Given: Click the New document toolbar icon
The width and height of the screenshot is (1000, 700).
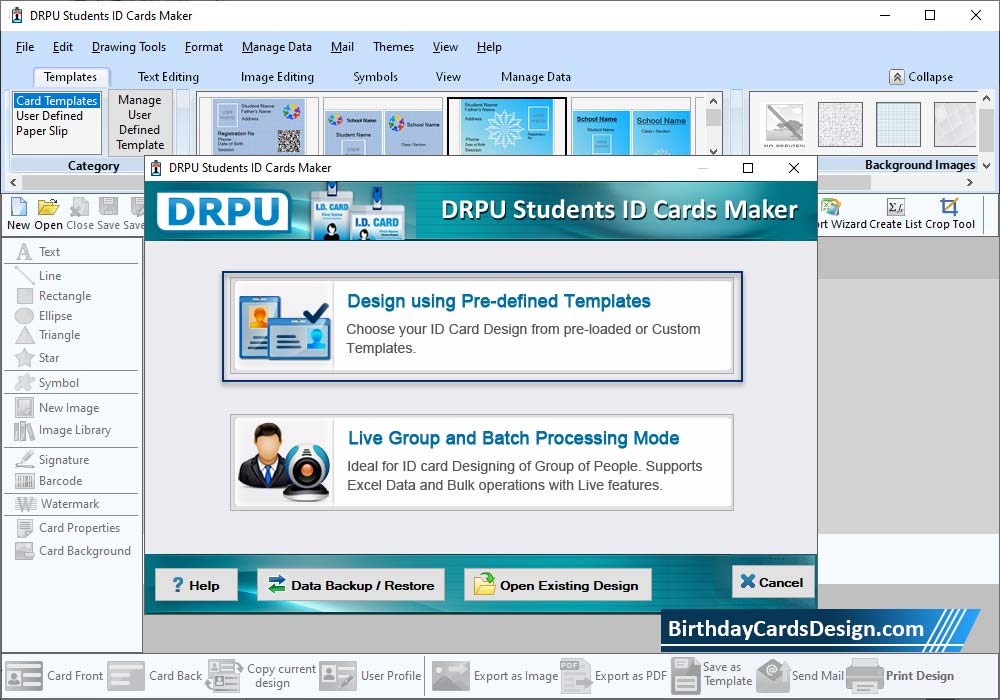Looking at the screenshot, I should pos(18,214).
